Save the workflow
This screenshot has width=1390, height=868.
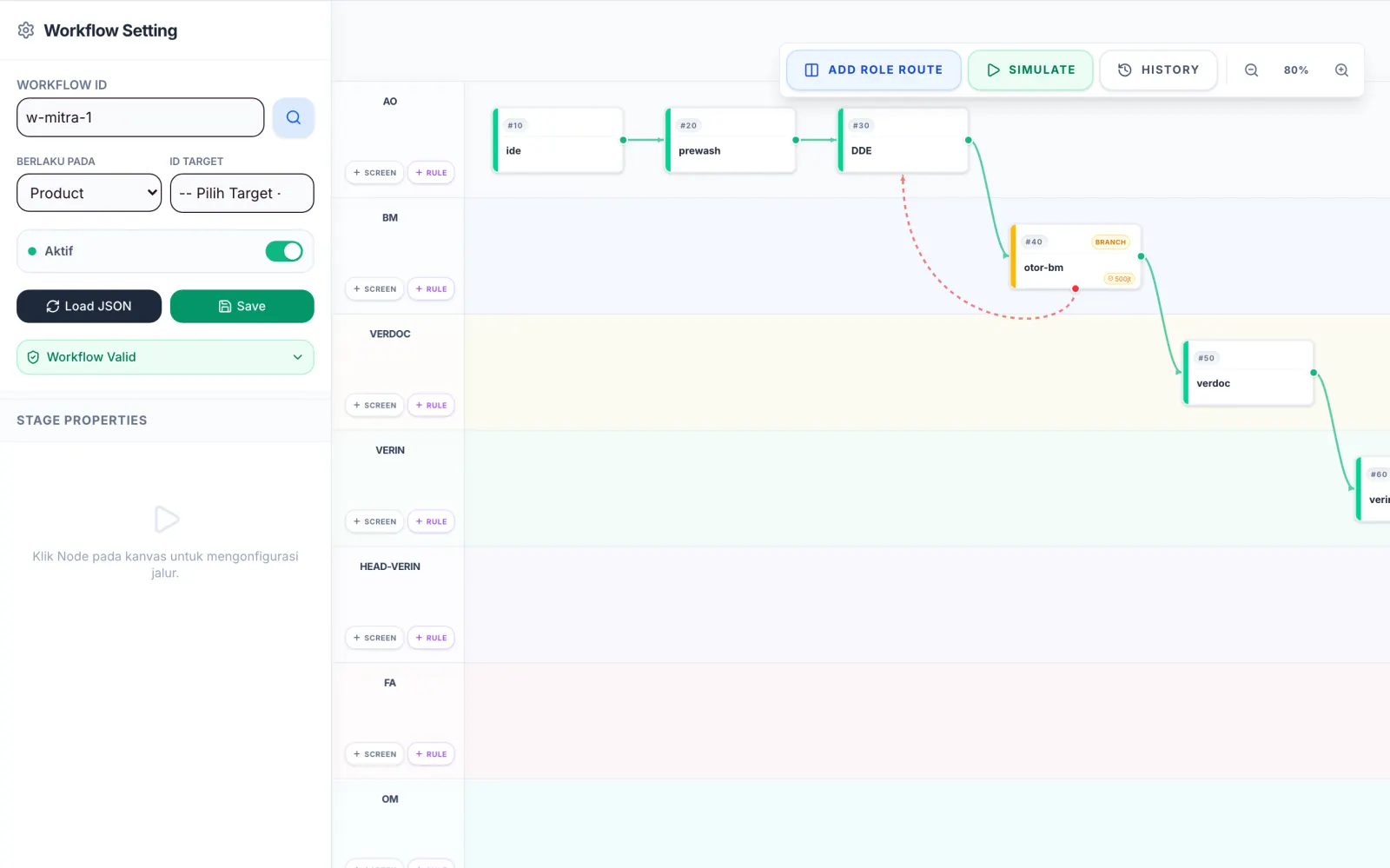click(242, 306)
